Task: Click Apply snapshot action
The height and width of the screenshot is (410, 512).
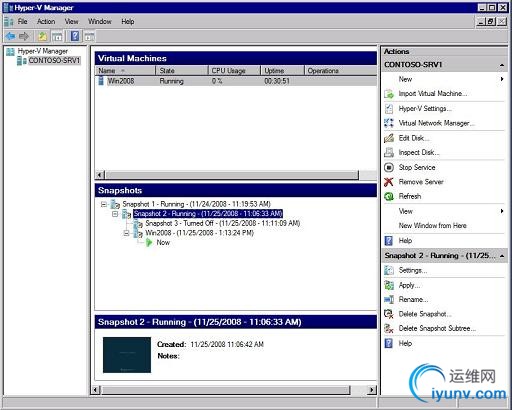Action: pyautogui.click(x=409, y=285)
